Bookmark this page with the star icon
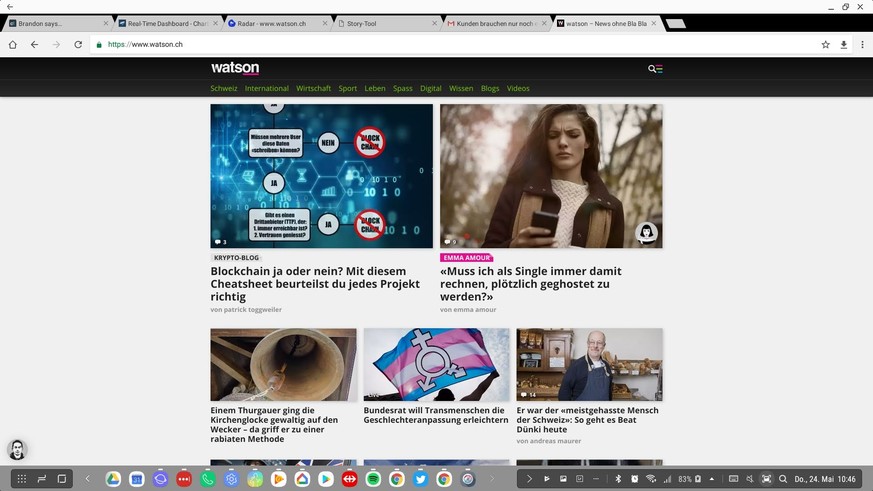This screenshot has height=491, width=873. pos(825,45)
